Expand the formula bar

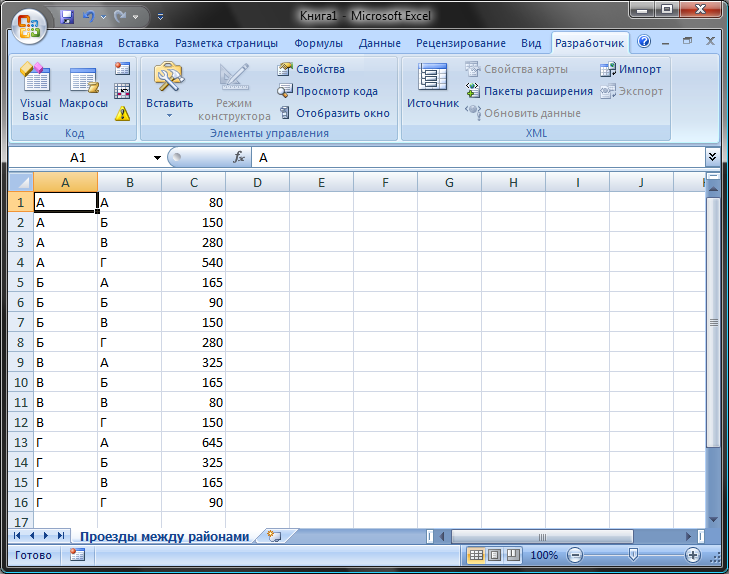712,157
